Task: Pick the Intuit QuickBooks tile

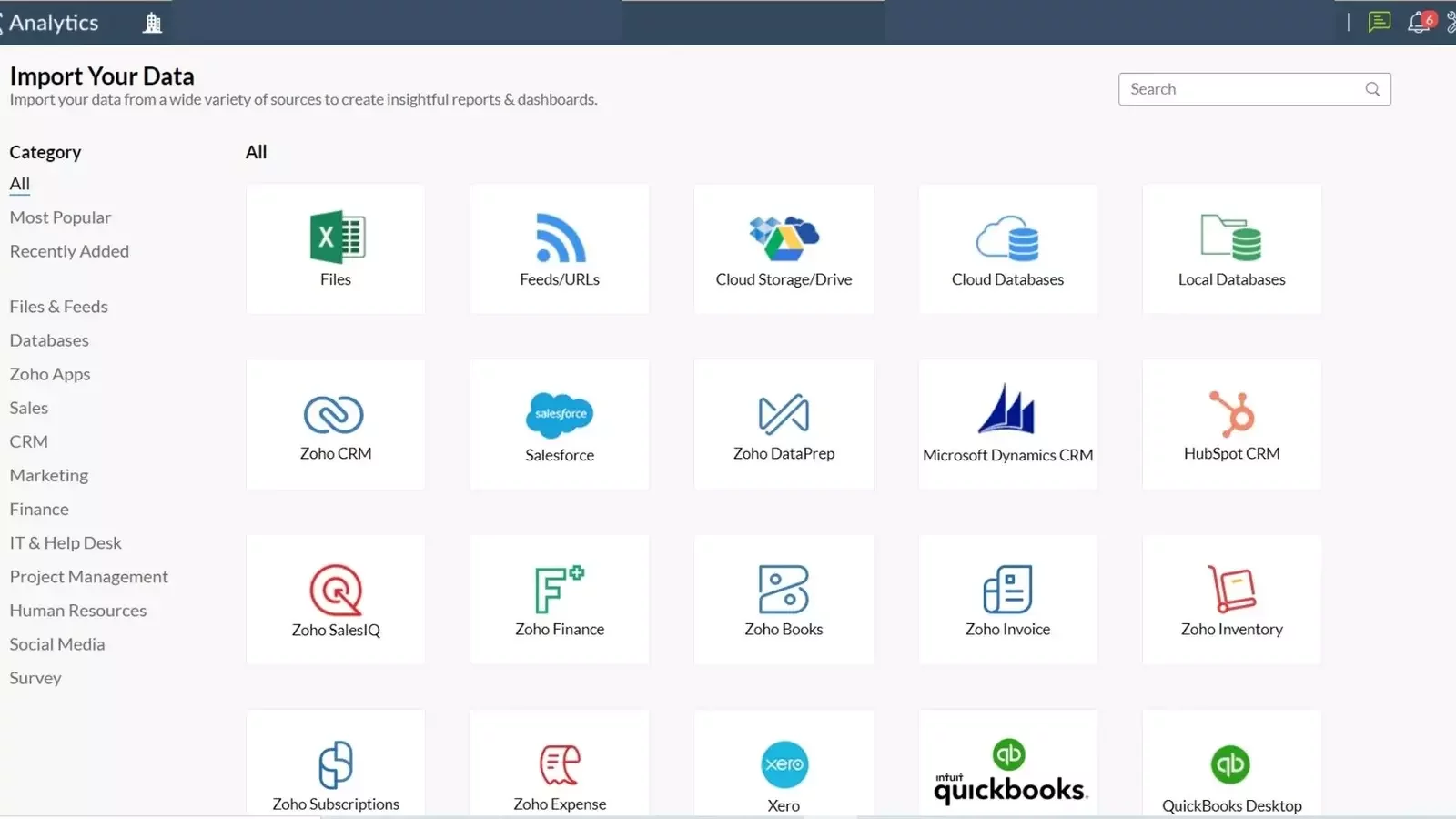Action: 1007,764
